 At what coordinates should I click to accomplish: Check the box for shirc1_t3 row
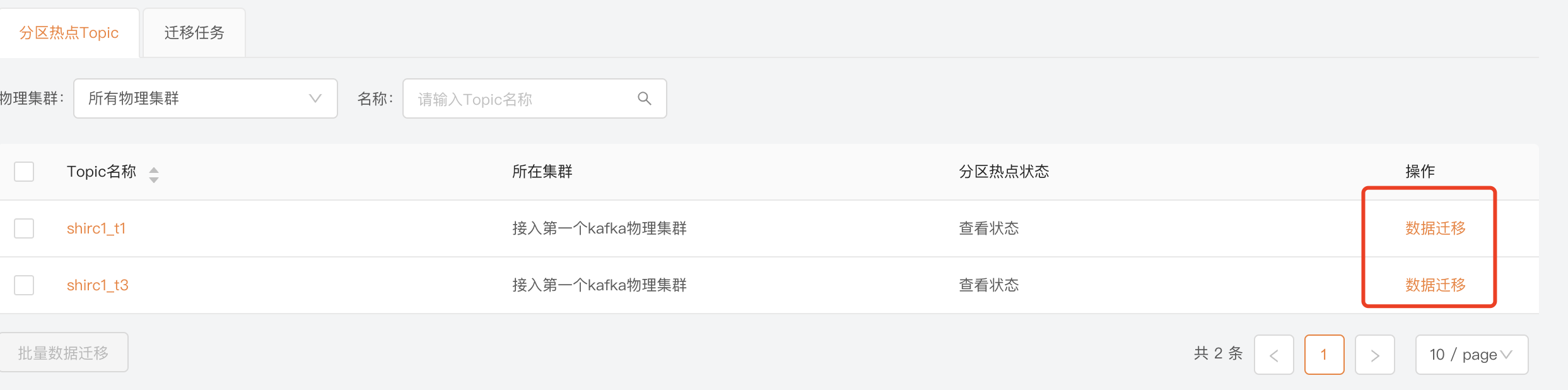[x=24, y=285]
